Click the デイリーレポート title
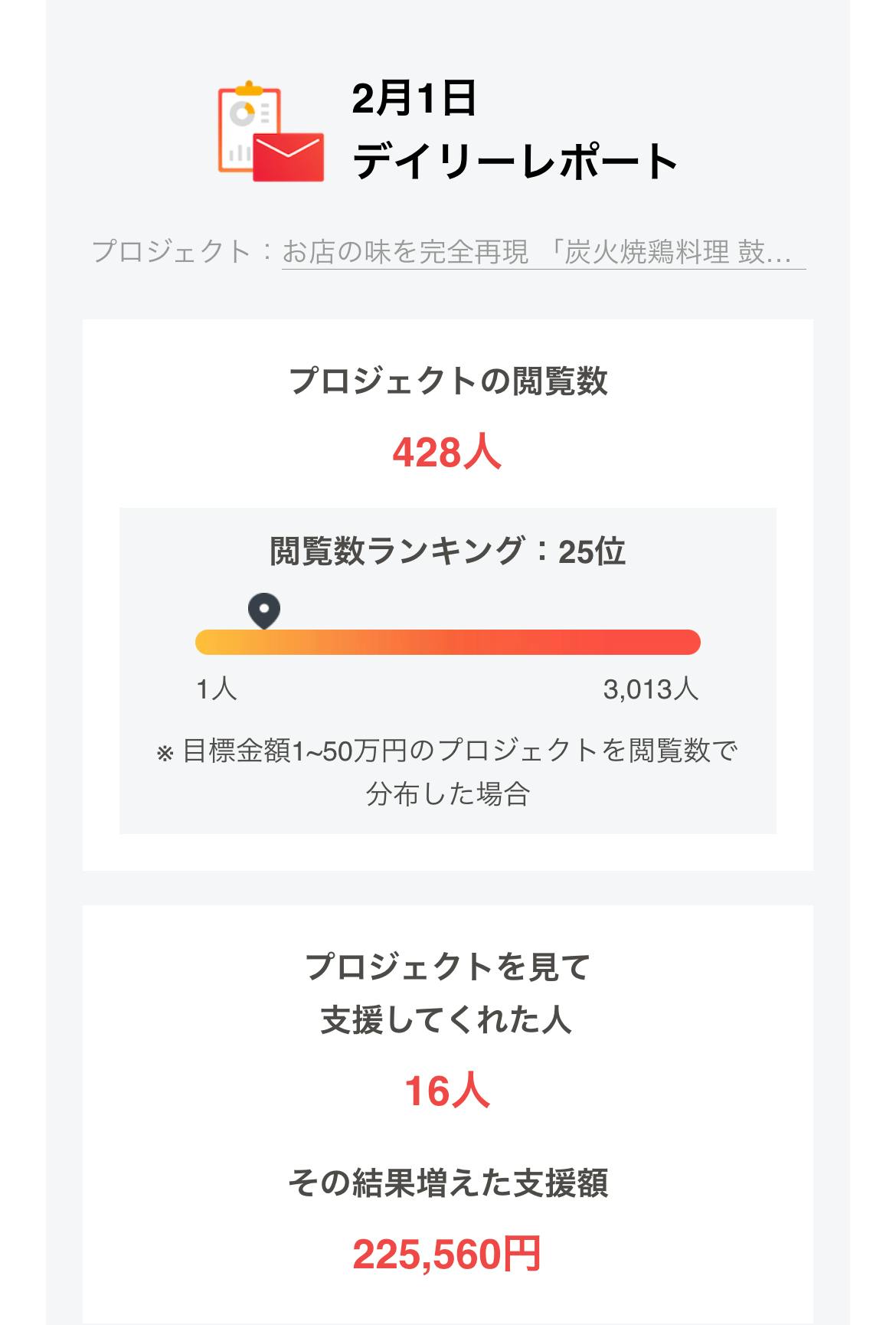Screen dimensions: 896x1325 click(515, 162)
